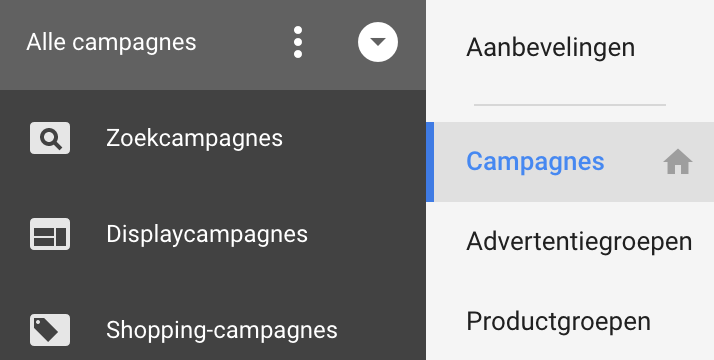Image resolution: width=714 pixels, height=360 pixels.
Task: Collapse the campaign list with the round arrow button
Action: coord(377,42)
